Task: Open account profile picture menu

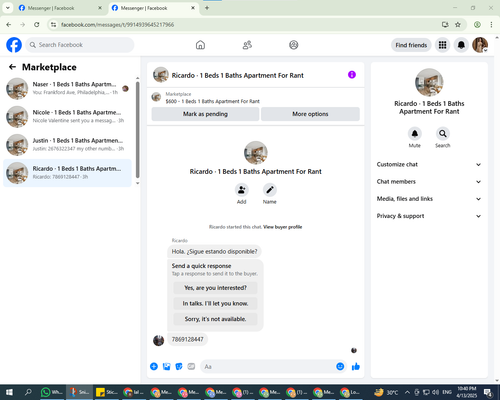Action: pyautogui.click(x=480, y=45)
